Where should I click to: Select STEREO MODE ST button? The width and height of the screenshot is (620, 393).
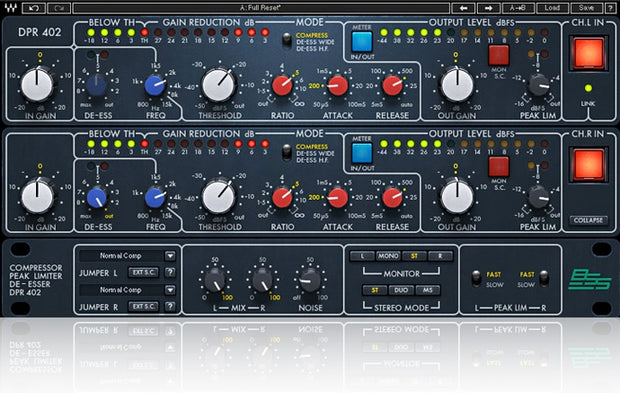[x=374, y=290]
